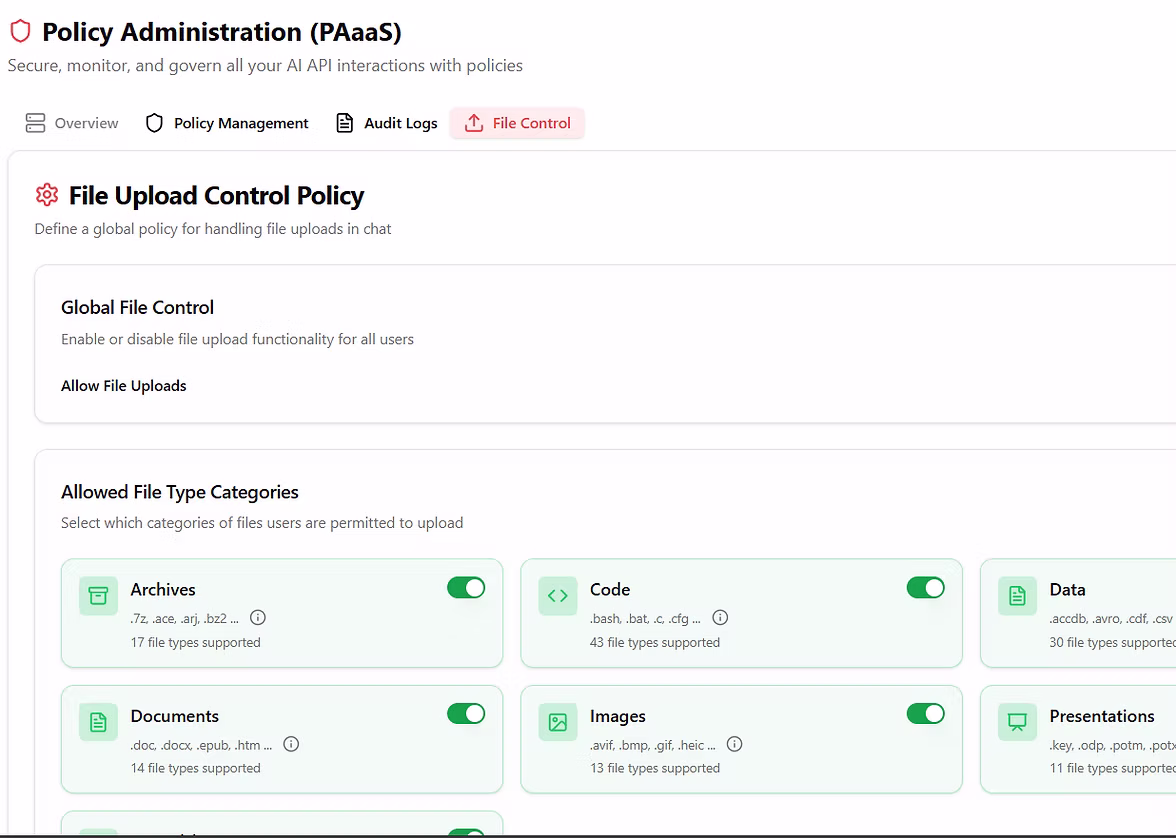Switch to the Policy Management tab
The width and height of the screenshot is (1176, 838).
point(227,123)
